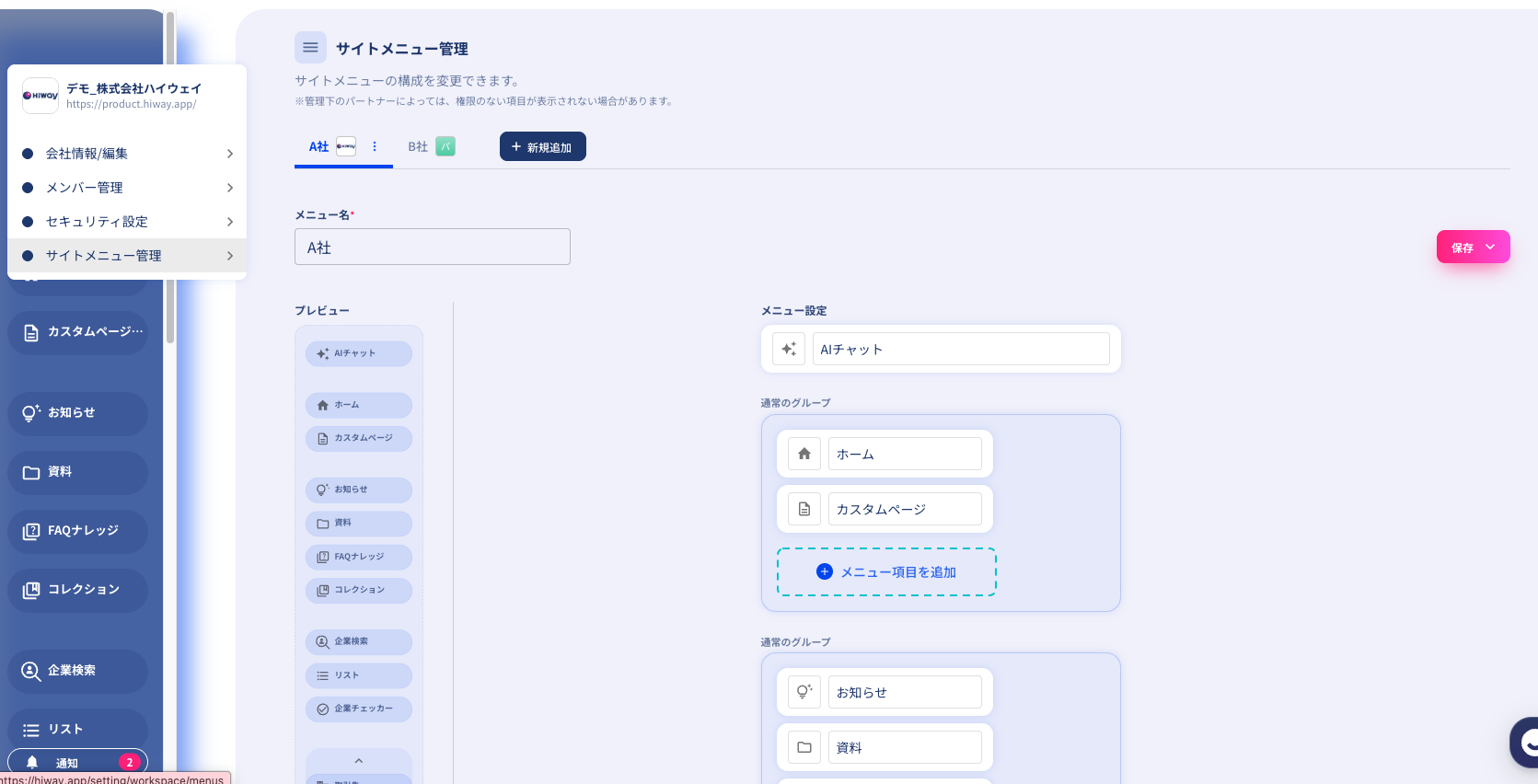Open コレクション in the left sidebar
1538x784 pixels.
pyautogui.click(x=78, y=589)
